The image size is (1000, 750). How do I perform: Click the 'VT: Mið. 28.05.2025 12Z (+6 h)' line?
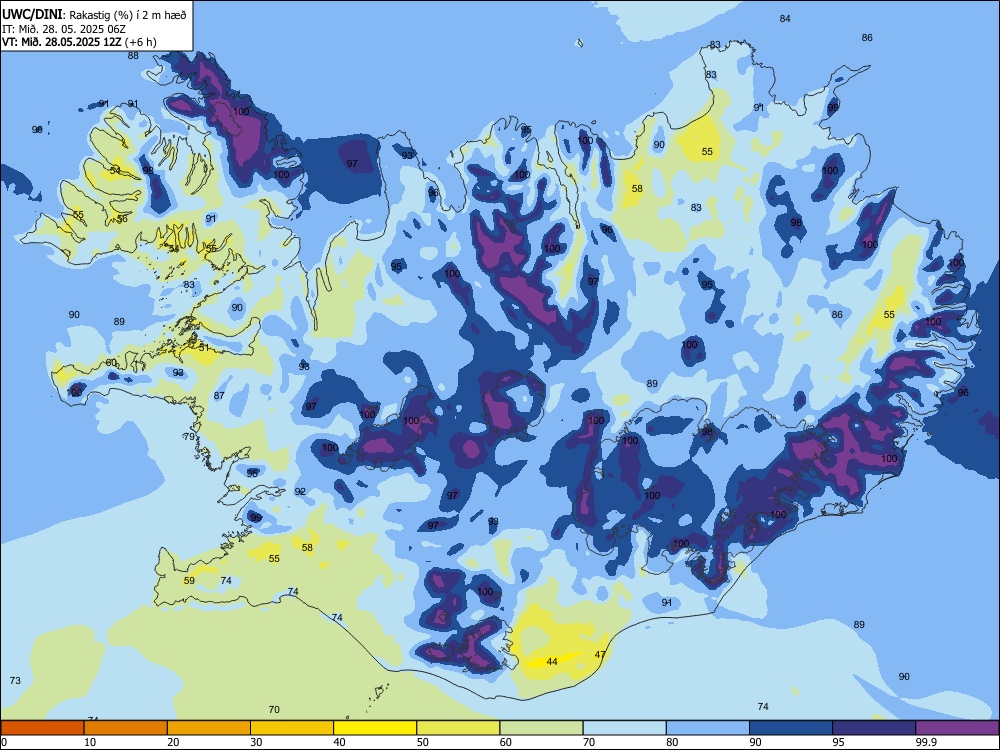click(x=79, y=42)
